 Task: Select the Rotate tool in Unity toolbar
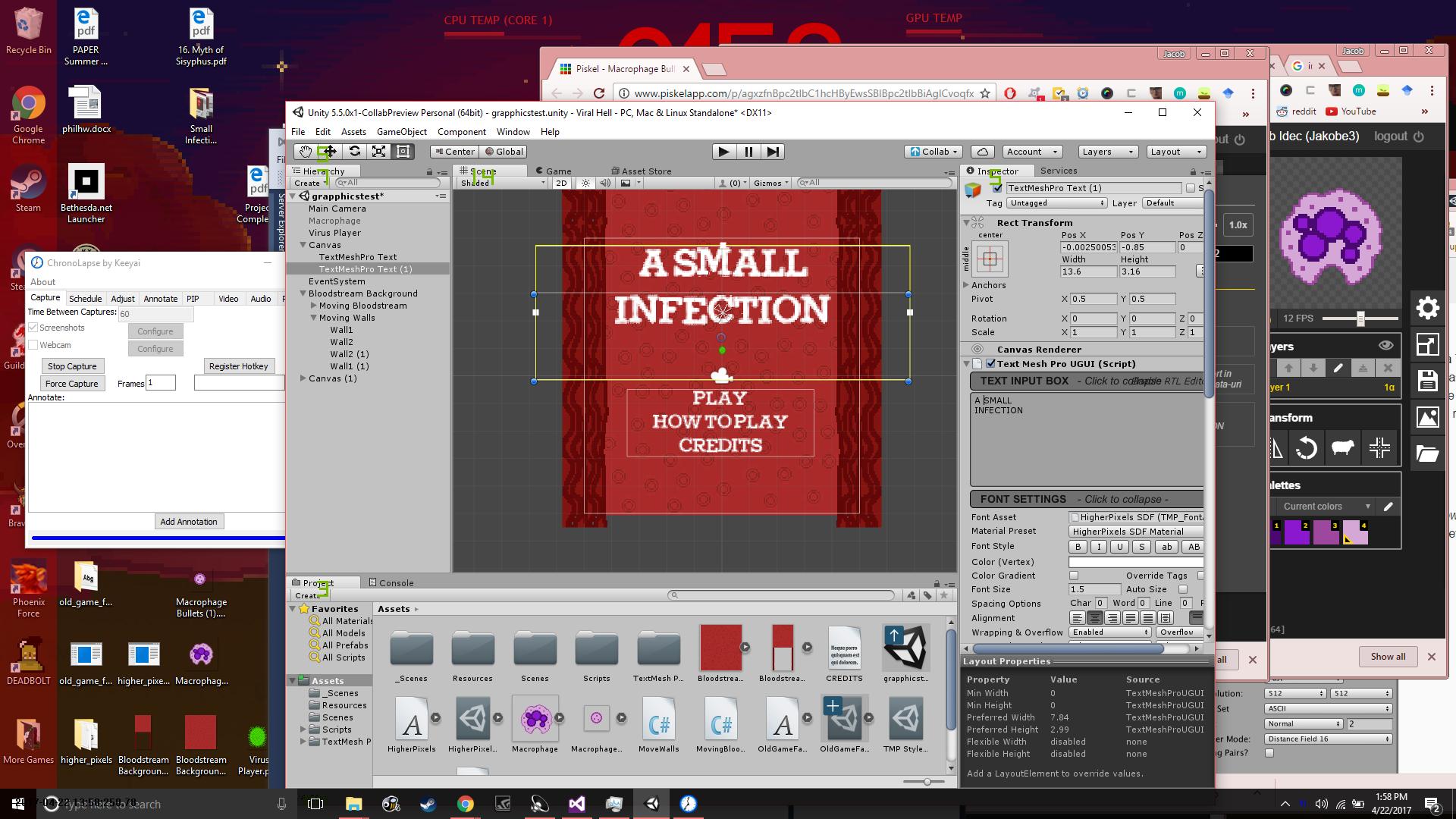[354, 152]
